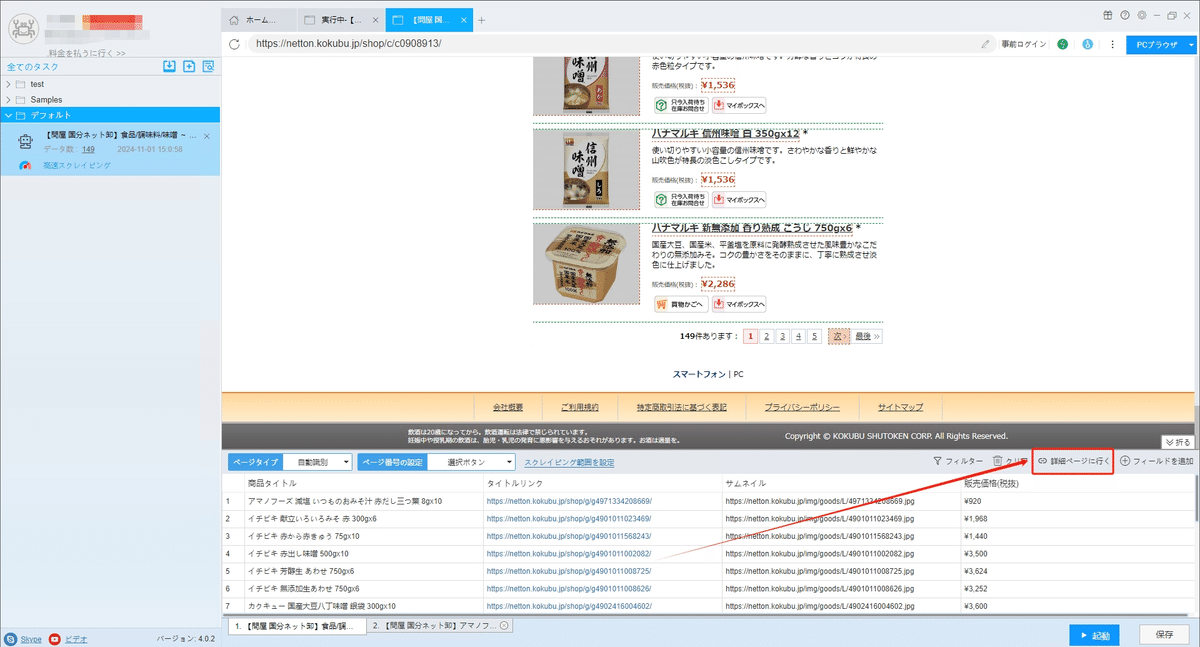Open the ページタイプ 自動識別 dropdown
Viewport: 1200px width, 647px height.
(318, 462)
